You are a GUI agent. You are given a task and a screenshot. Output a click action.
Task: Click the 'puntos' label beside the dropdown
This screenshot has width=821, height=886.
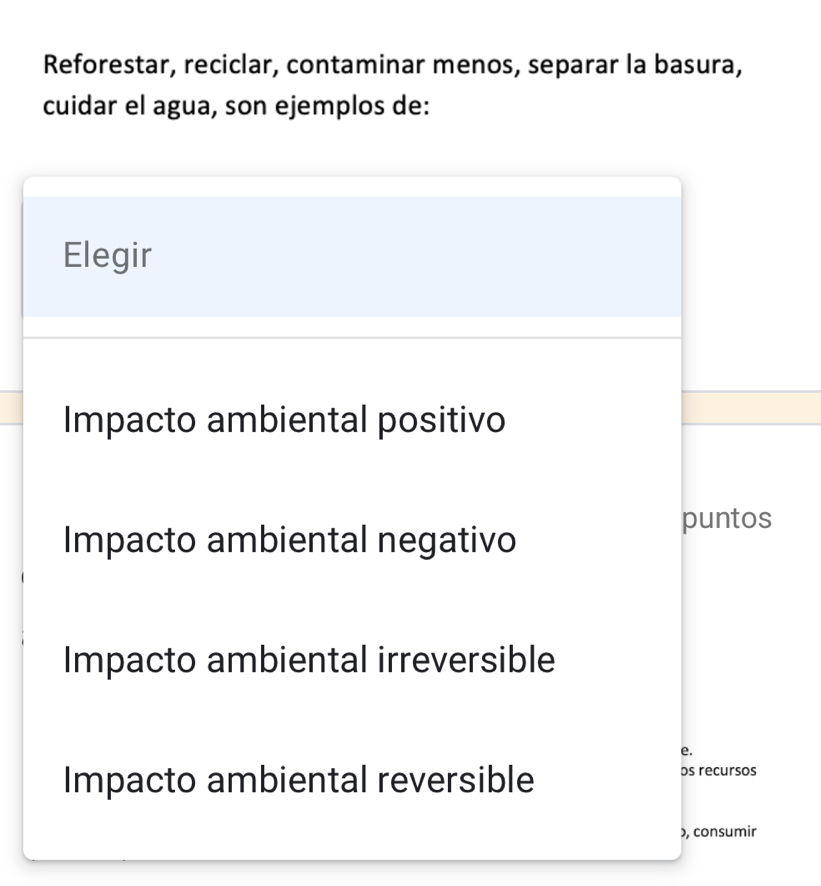pos(728,518)
